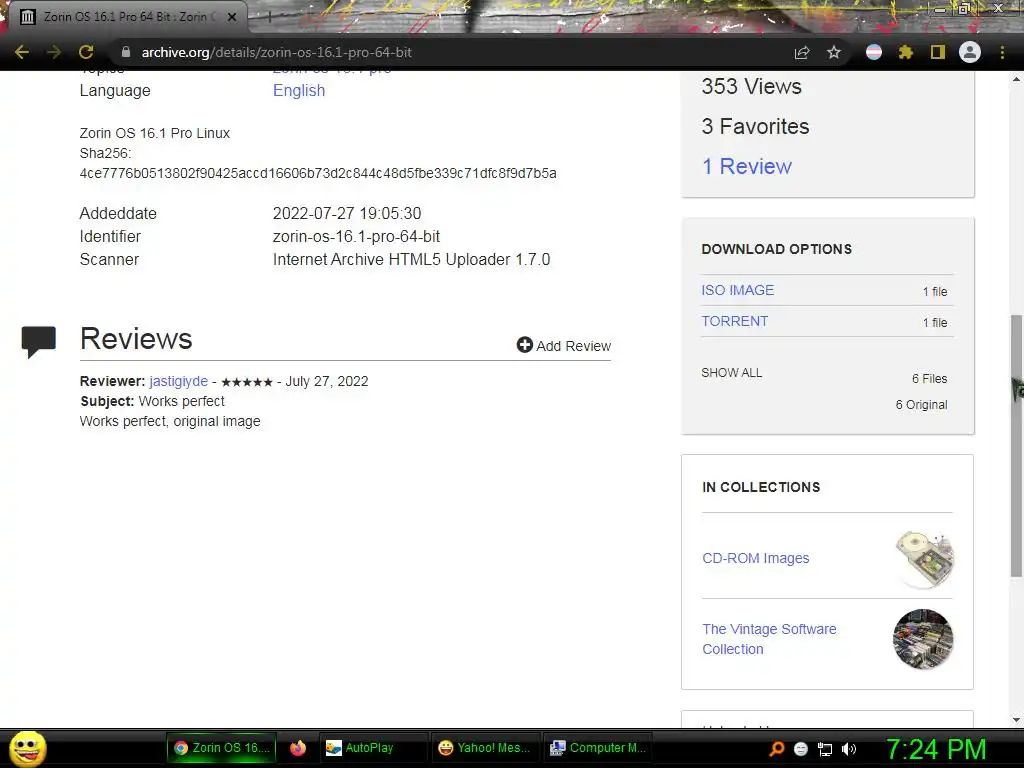
Task: Click the scrollbar down arrow
Action: point(1016,720)
